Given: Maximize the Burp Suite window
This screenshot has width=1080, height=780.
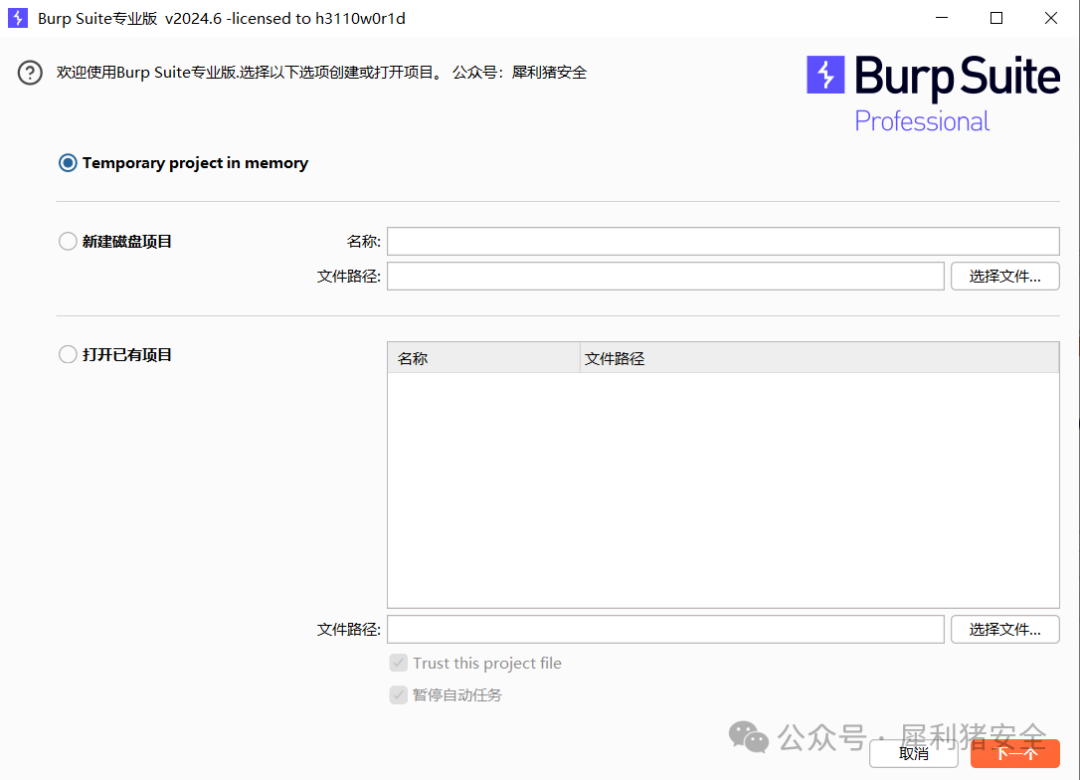Looking at the screenshot, I should pyautogui.click(x=996, y=18).
